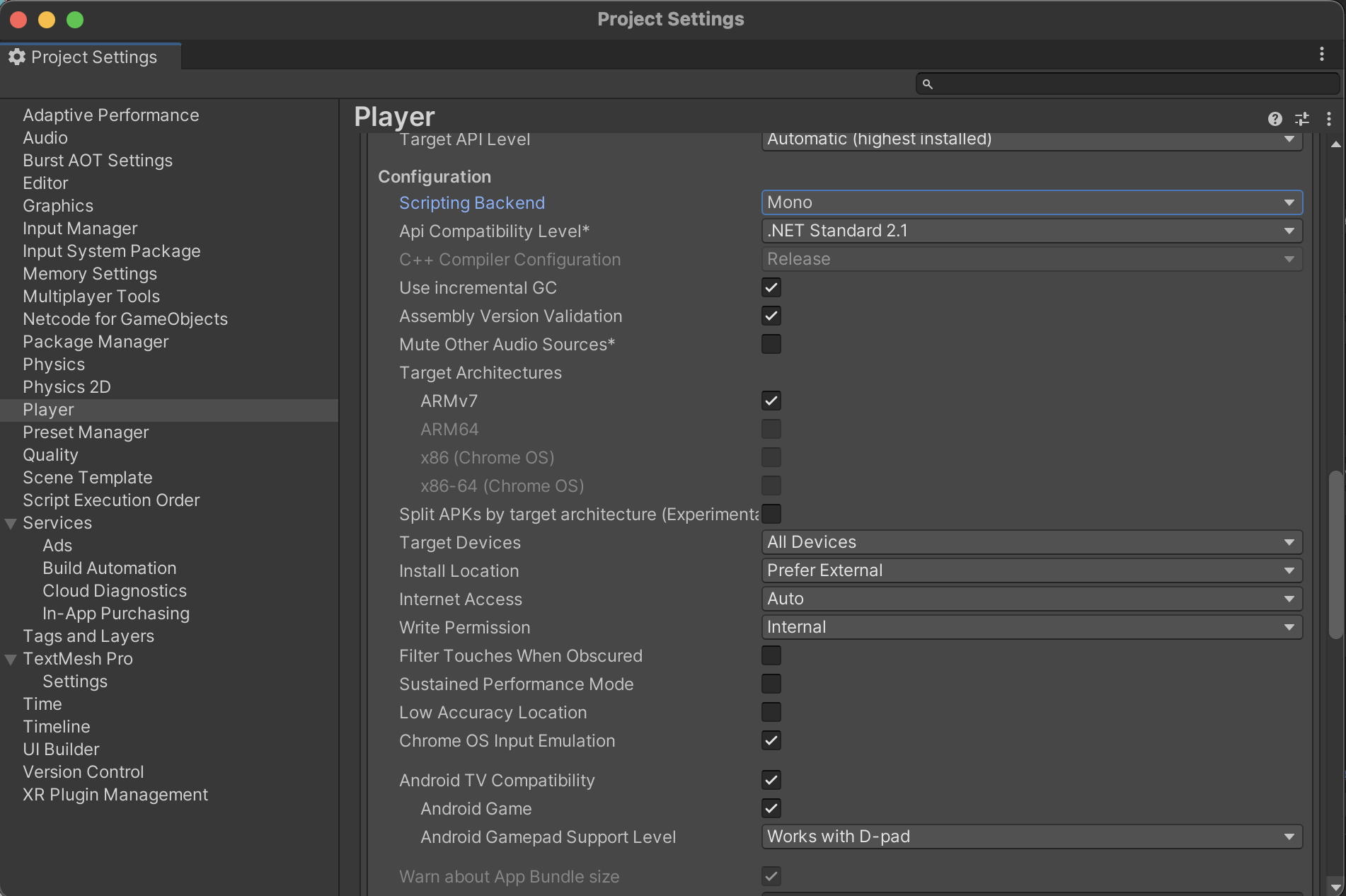
Task: Select the Physics settings category
Action: (54, 364)
